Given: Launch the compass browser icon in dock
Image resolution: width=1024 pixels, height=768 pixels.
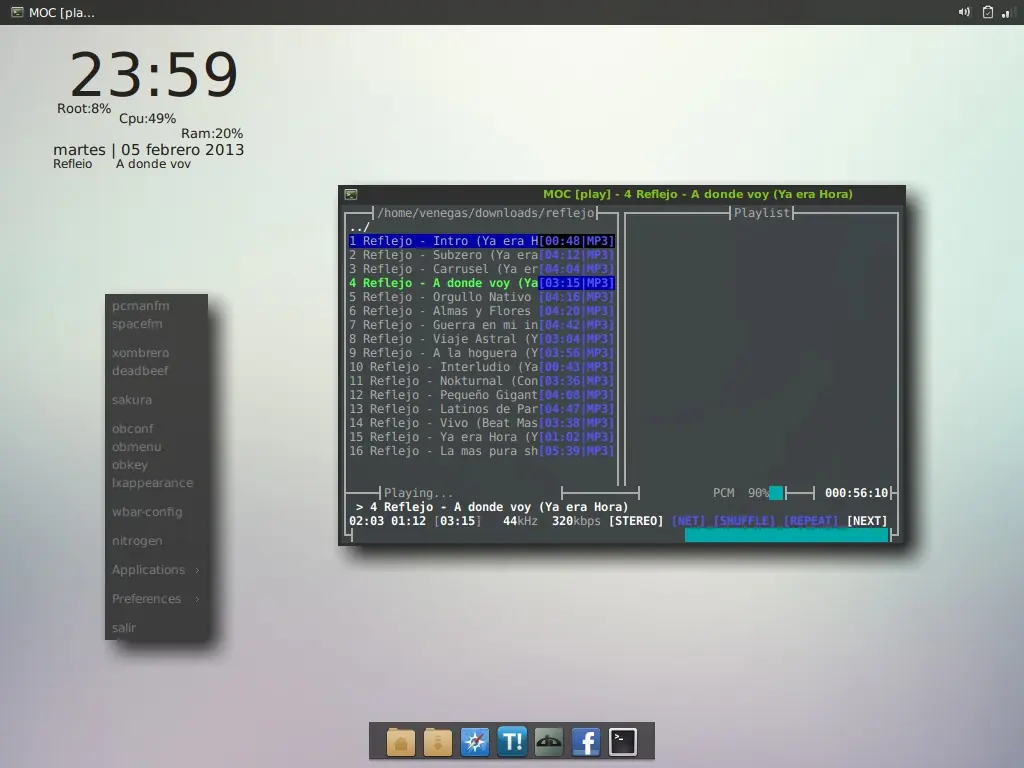Looking at the screenshot, I should click(475, 742).
